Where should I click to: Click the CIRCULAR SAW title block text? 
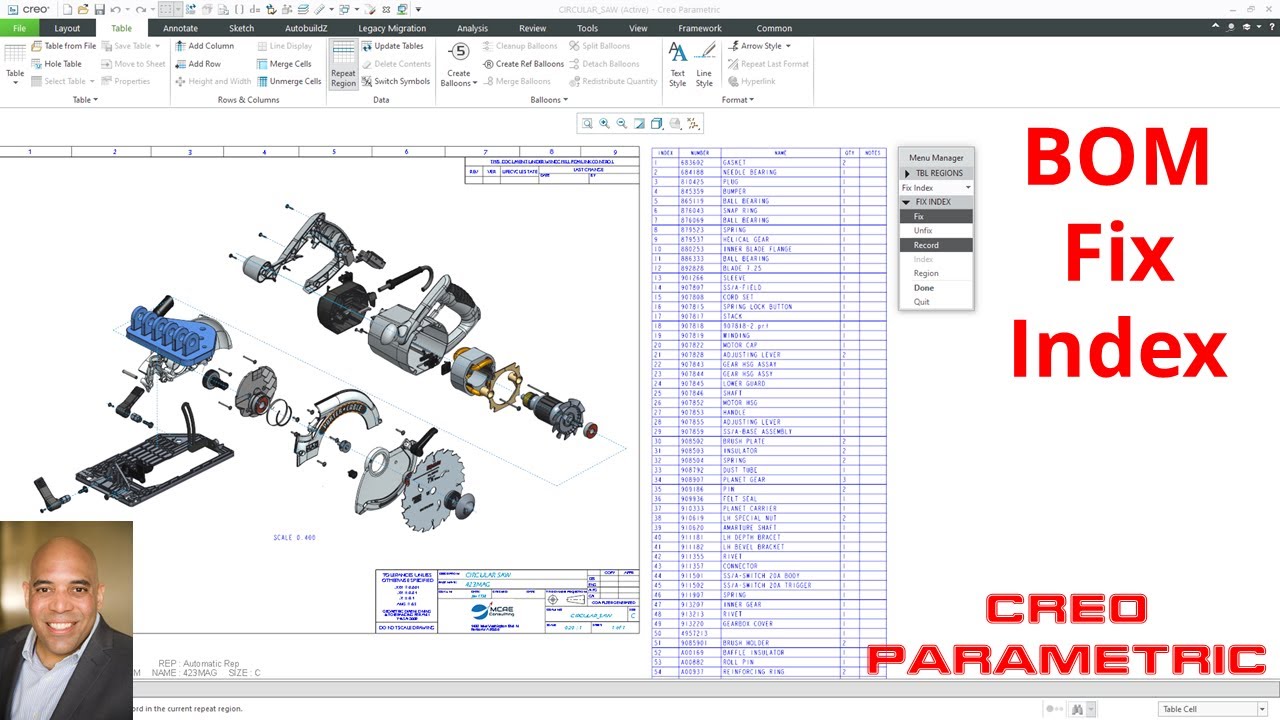pyautogui.click(x=488, y=575)
